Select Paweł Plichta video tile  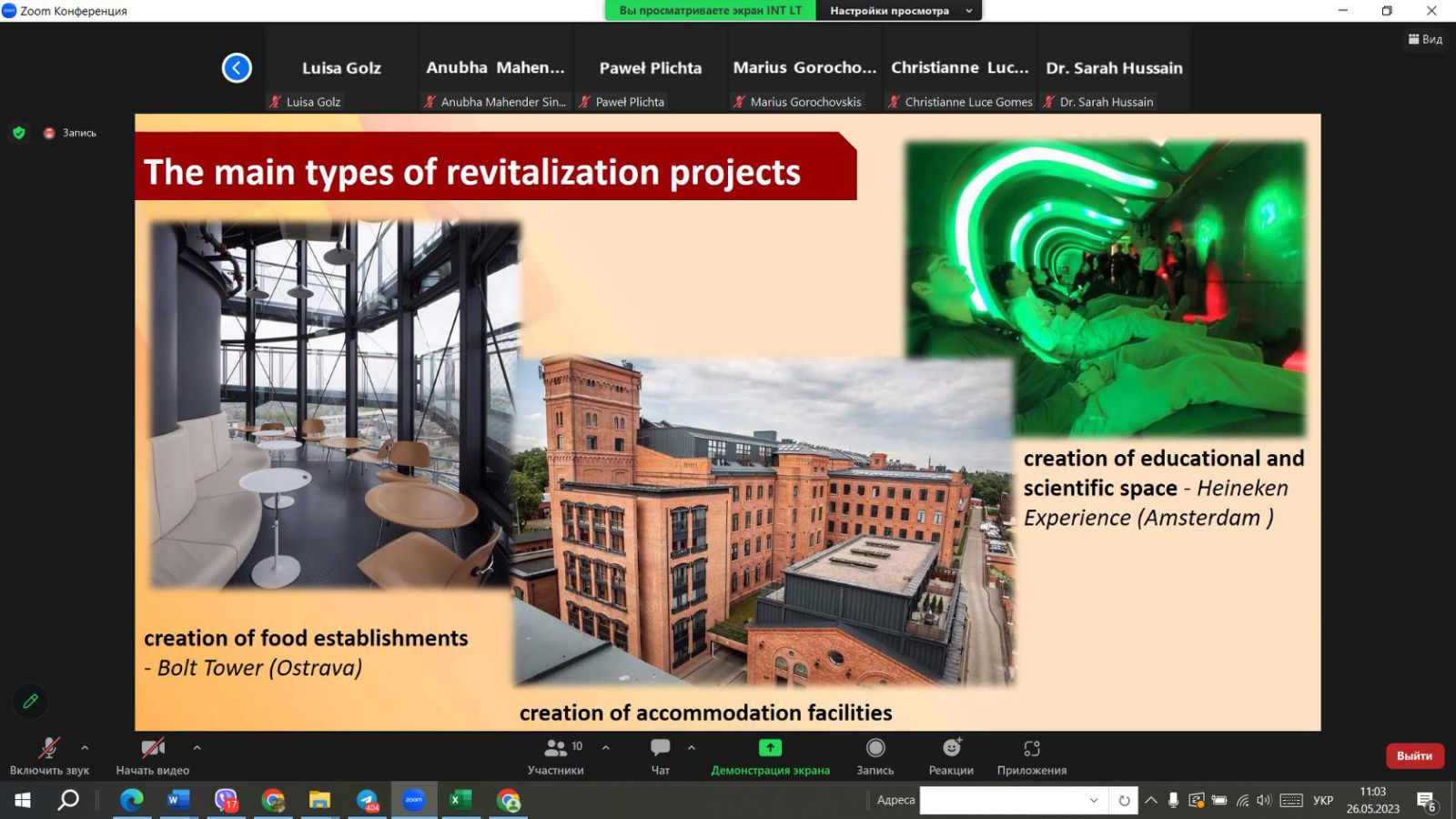tap(651, 68)
